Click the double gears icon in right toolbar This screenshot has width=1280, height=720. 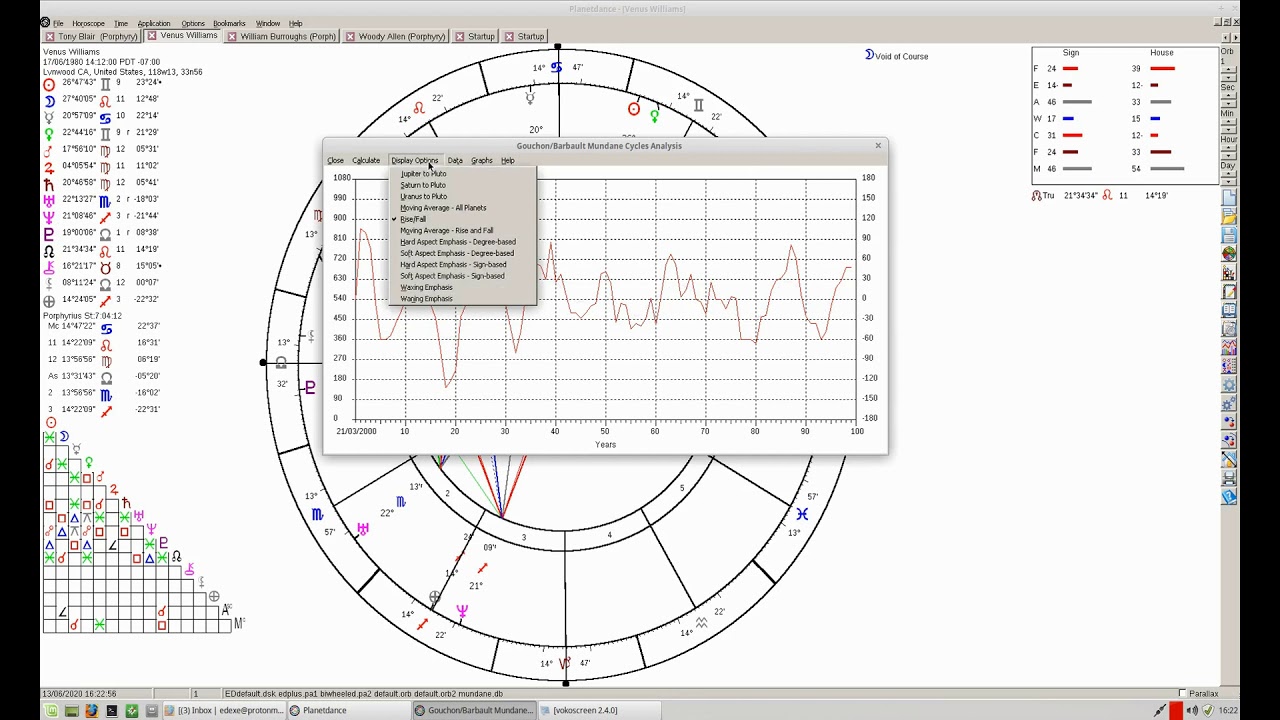(x=1229, y=403)
